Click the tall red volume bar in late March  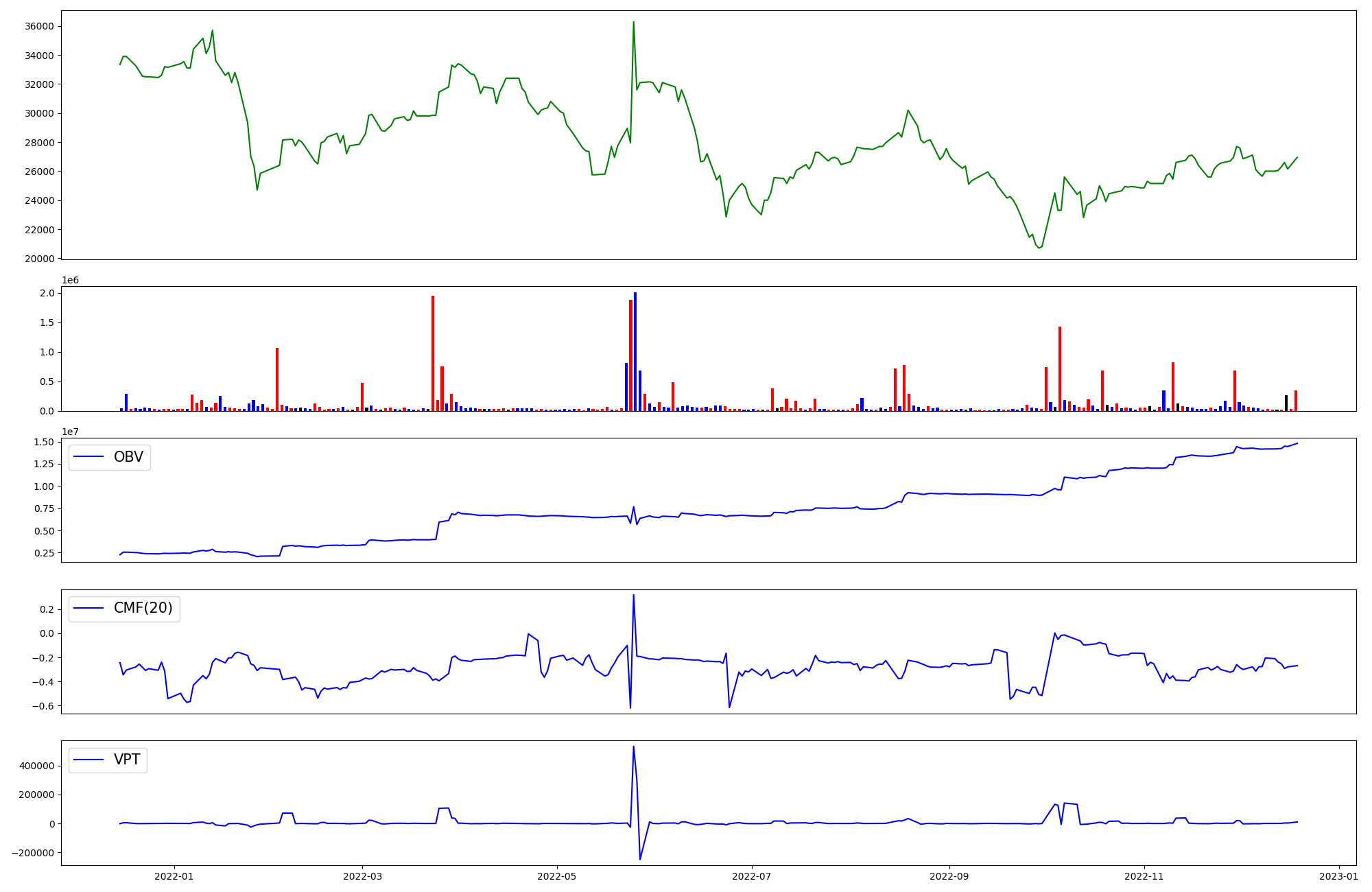click(x=433, y=353)
